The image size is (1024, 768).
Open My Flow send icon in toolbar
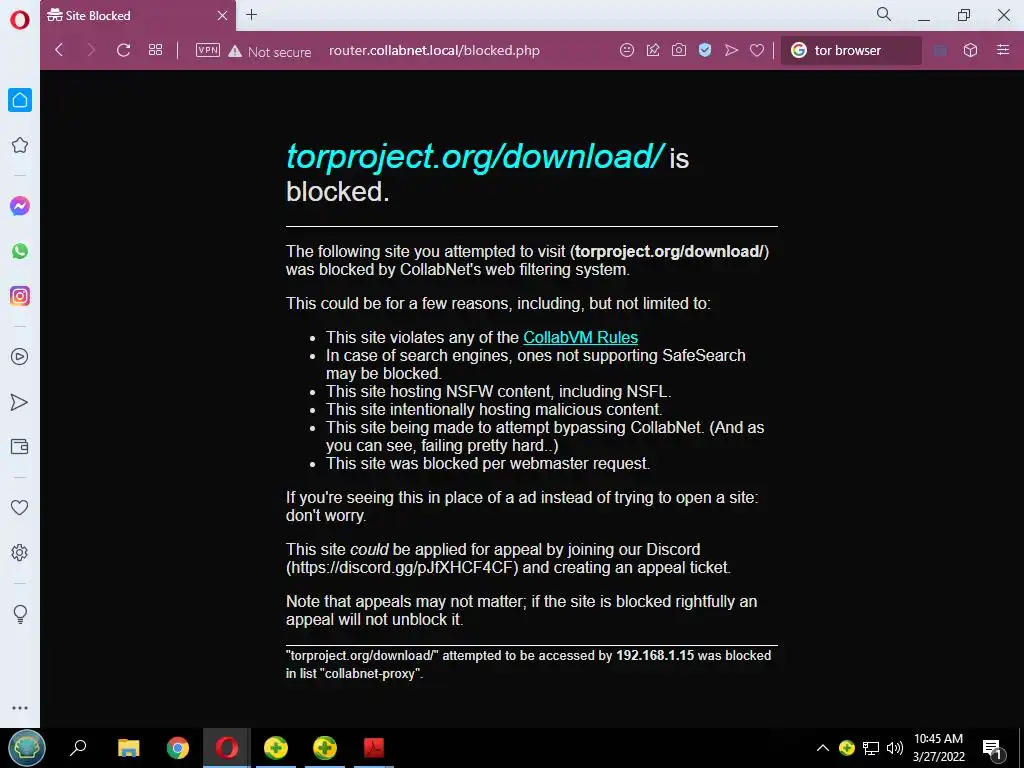pos(731,50)
